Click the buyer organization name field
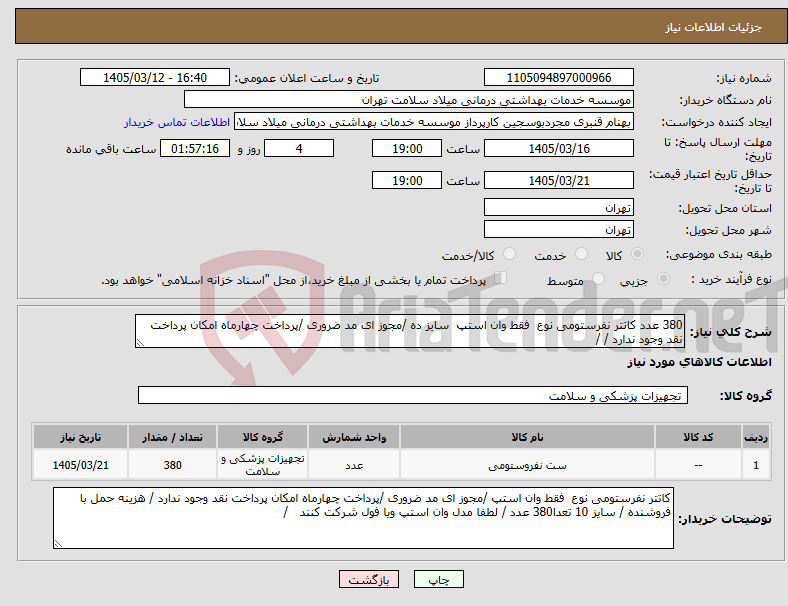This screenshot has height=606, width=788. 409,99
